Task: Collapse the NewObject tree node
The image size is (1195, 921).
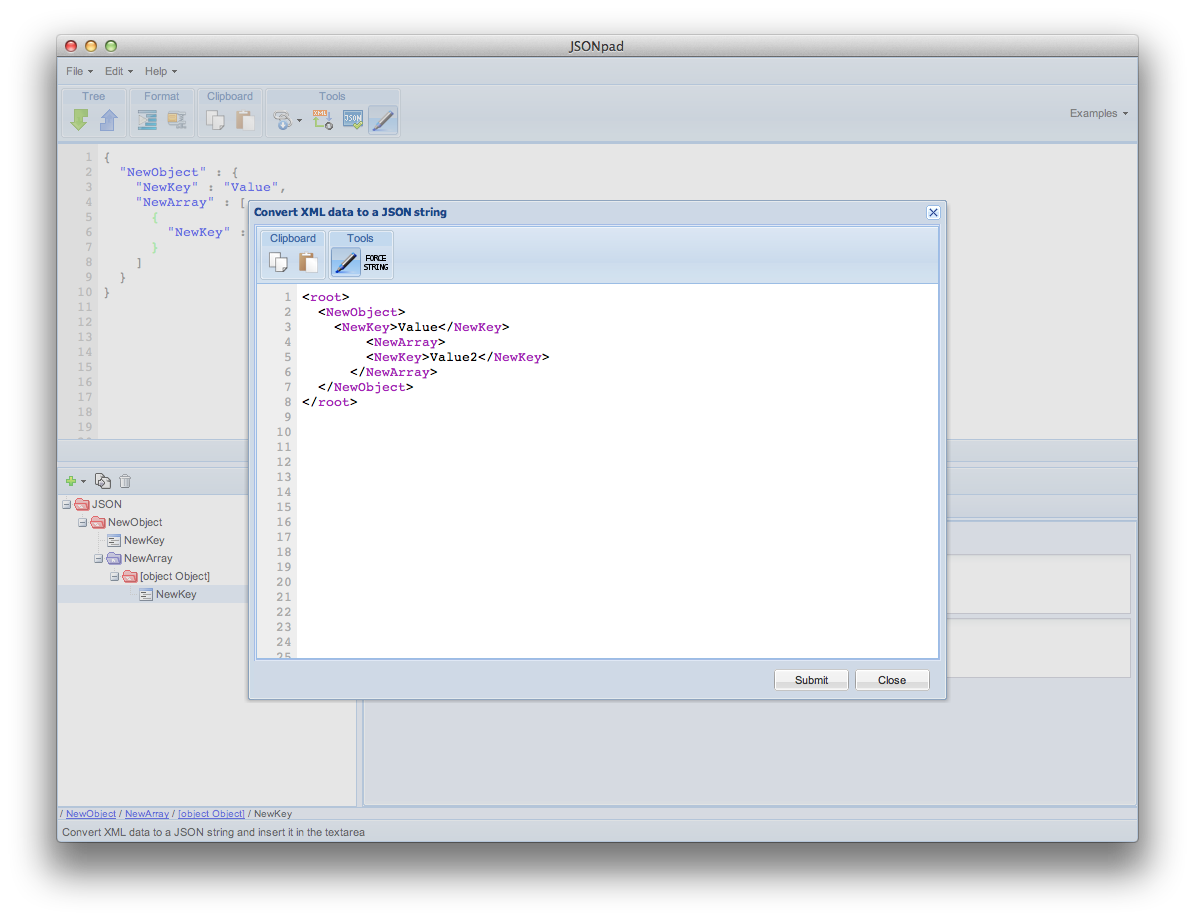Action: pos(82,522)
